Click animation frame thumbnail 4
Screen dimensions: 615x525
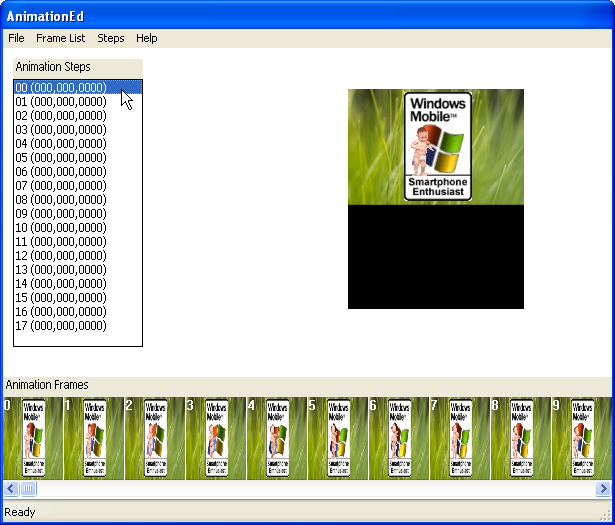tap(277, 438)
